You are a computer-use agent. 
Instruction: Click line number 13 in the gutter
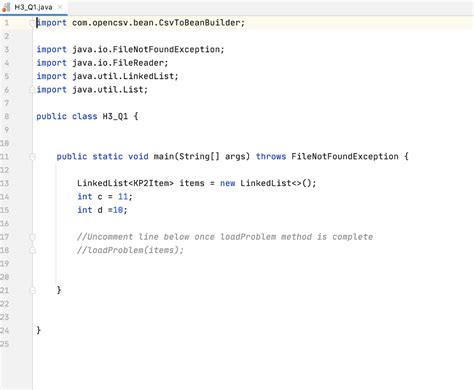[5, 183]
